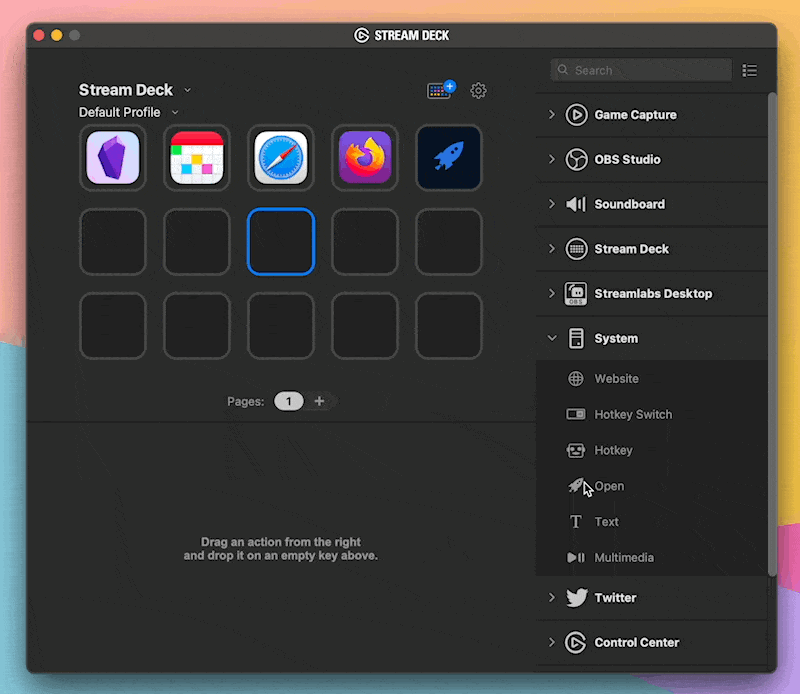Select the Text action label
Screen dimensions: 800x694
tap(606, 522)
